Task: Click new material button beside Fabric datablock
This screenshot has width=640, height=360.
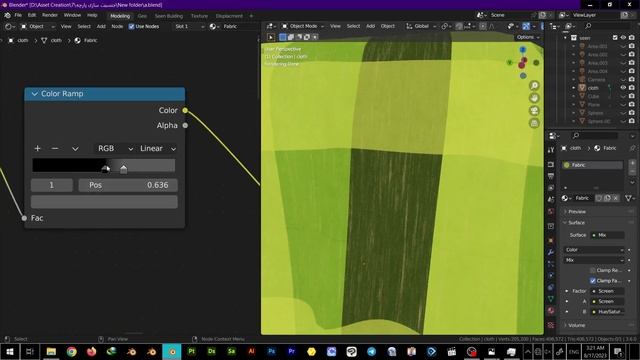Action: pos(607,198)
